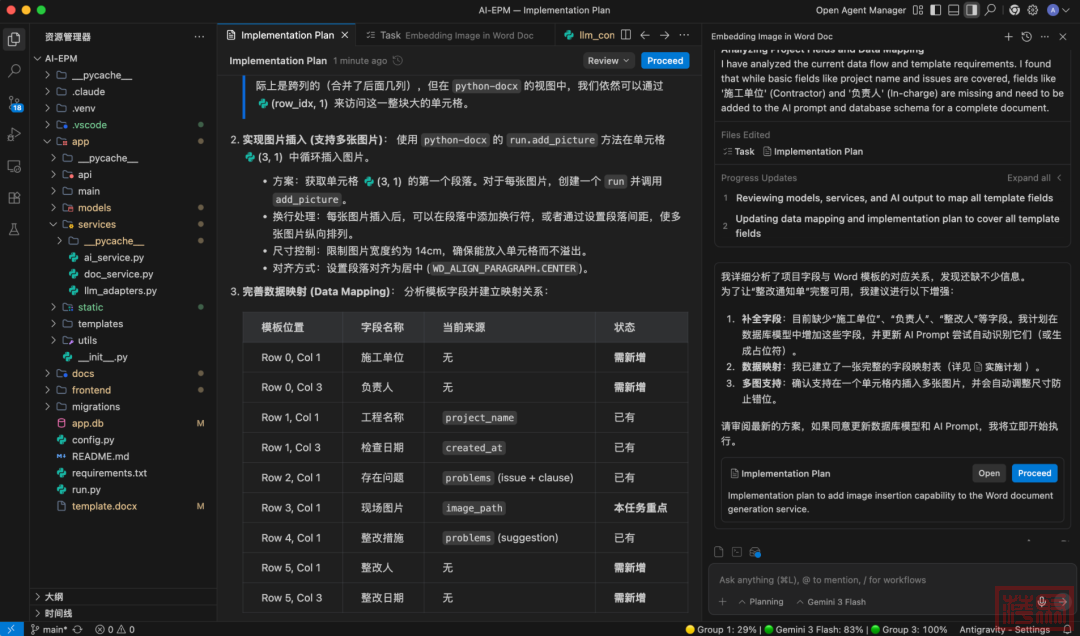Open Source Control with 18 changes badge

[14, 103]
